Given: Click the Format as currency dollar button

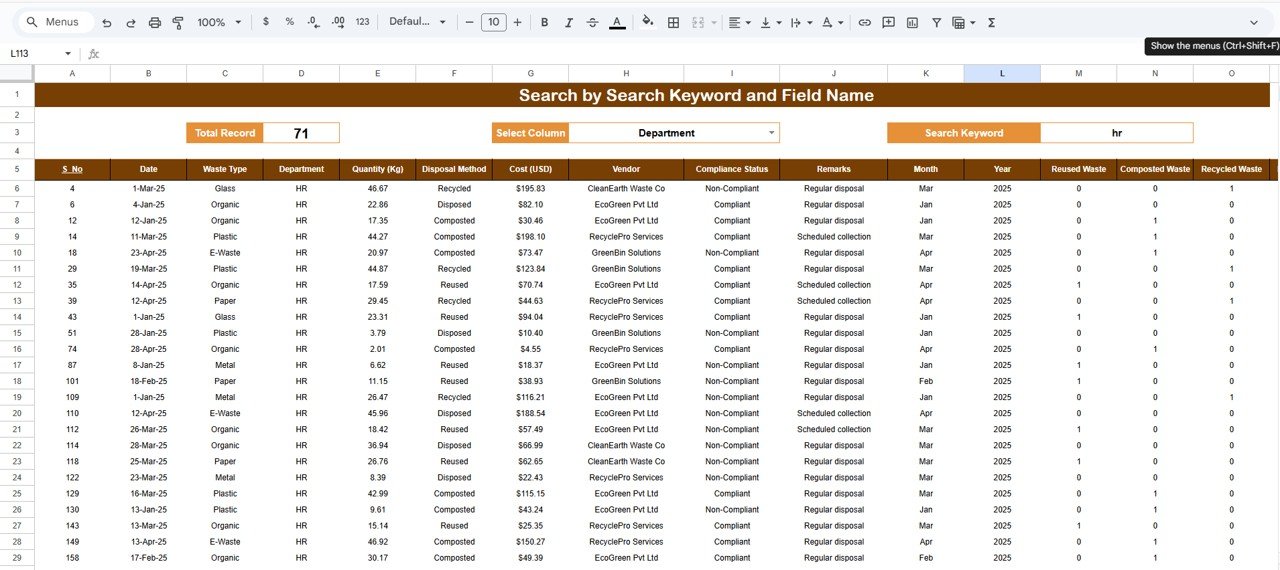Looking at the screenshot, I should point(265,22).
